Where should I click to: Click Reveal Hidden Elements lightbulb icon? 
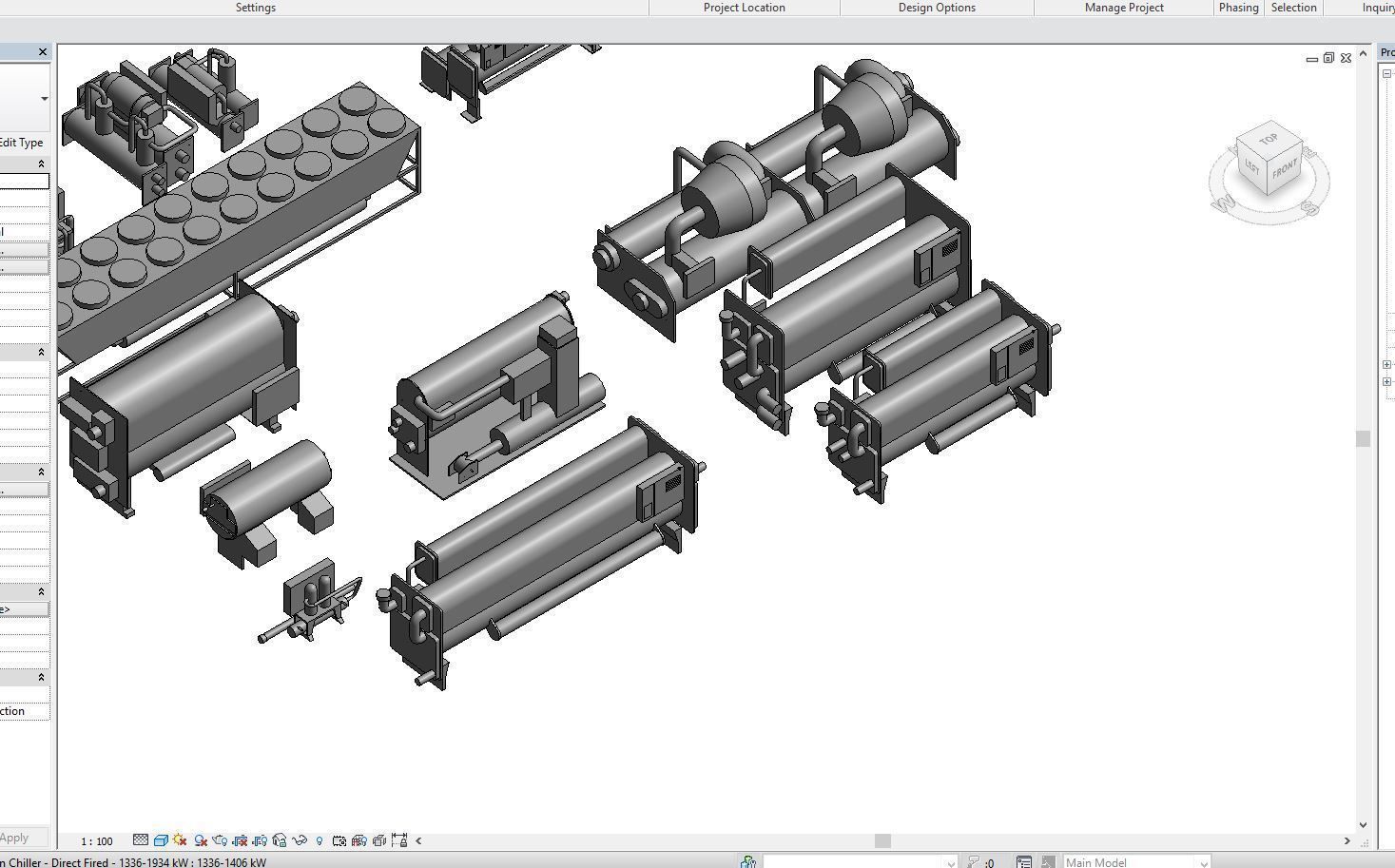pos(320,840)
